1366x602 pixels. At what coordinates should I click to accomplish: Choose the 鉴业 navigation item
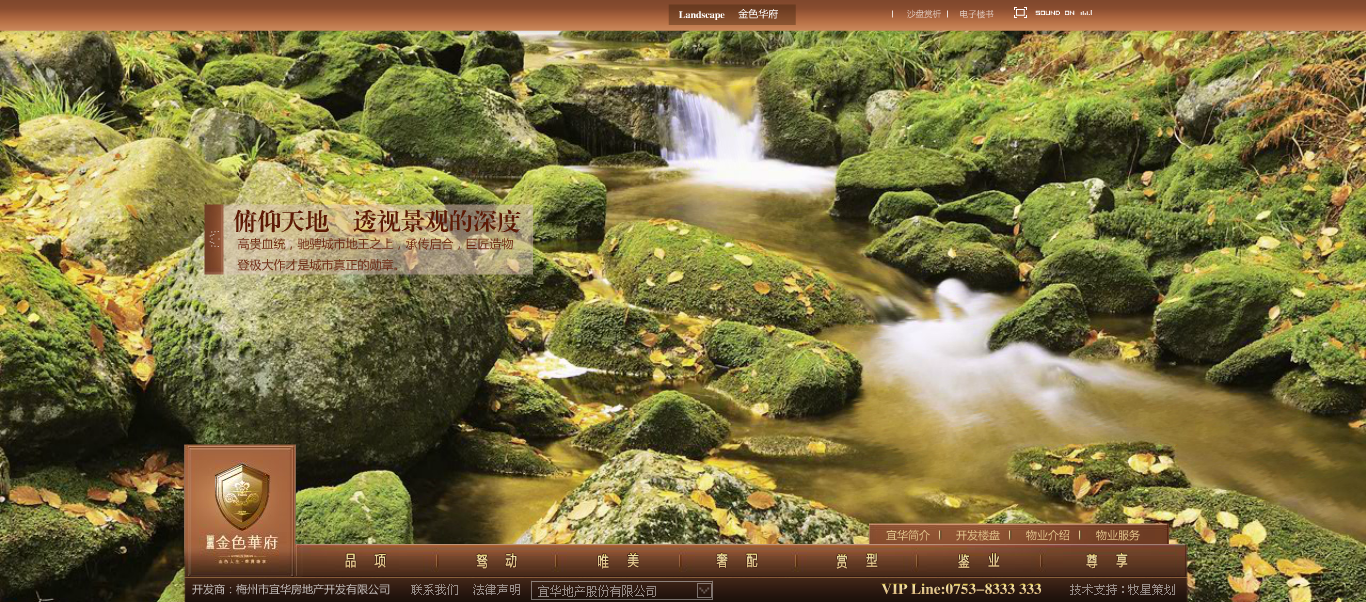pyautogui.click(x=978, y=561)
